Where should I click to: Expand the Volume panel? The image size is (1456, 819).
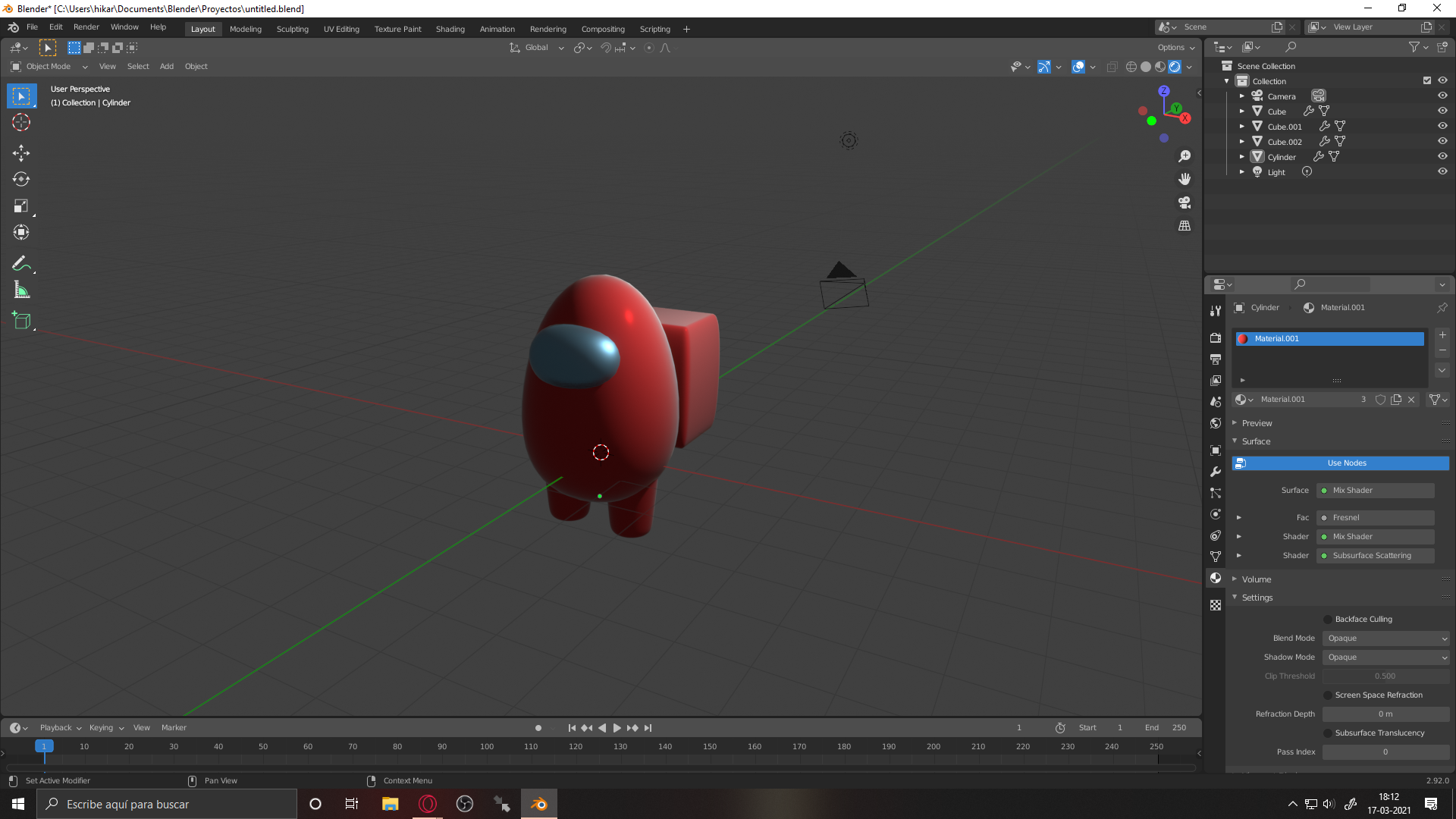1257,579
